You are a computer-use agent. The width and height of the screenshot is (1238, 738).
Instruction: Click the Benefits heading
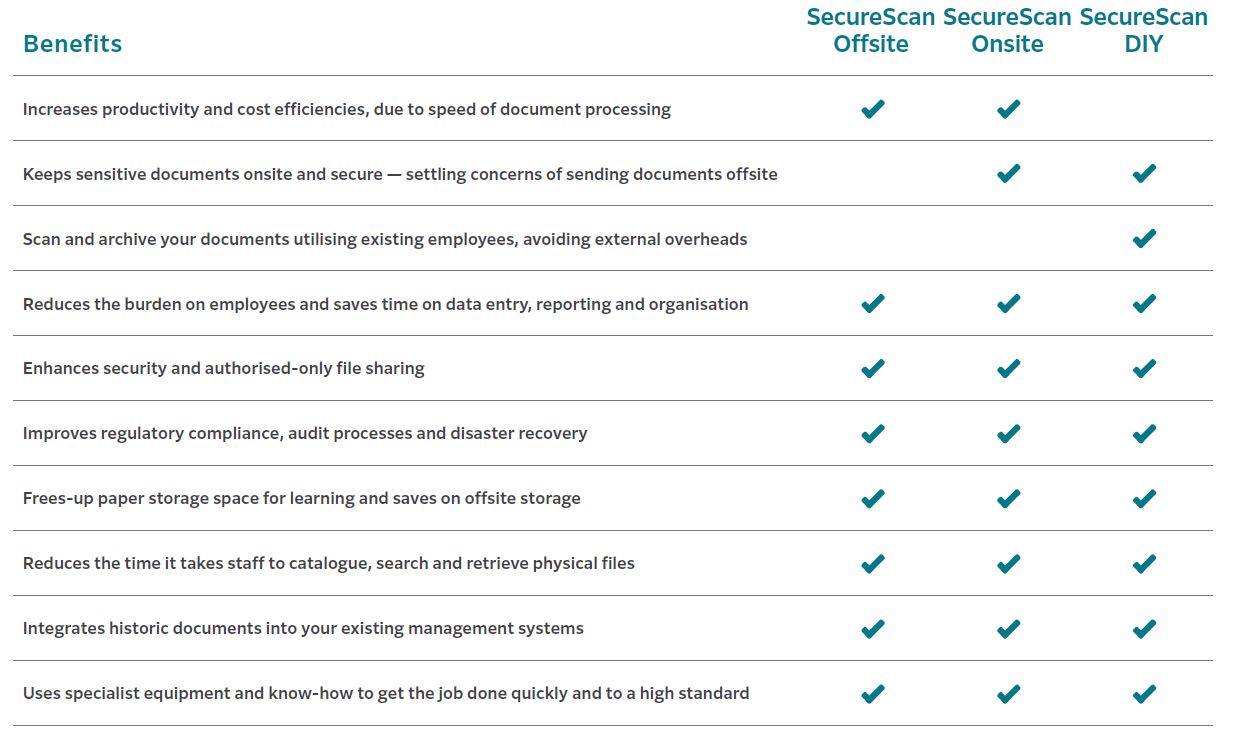pyautogui.click(x=72, y=44)
